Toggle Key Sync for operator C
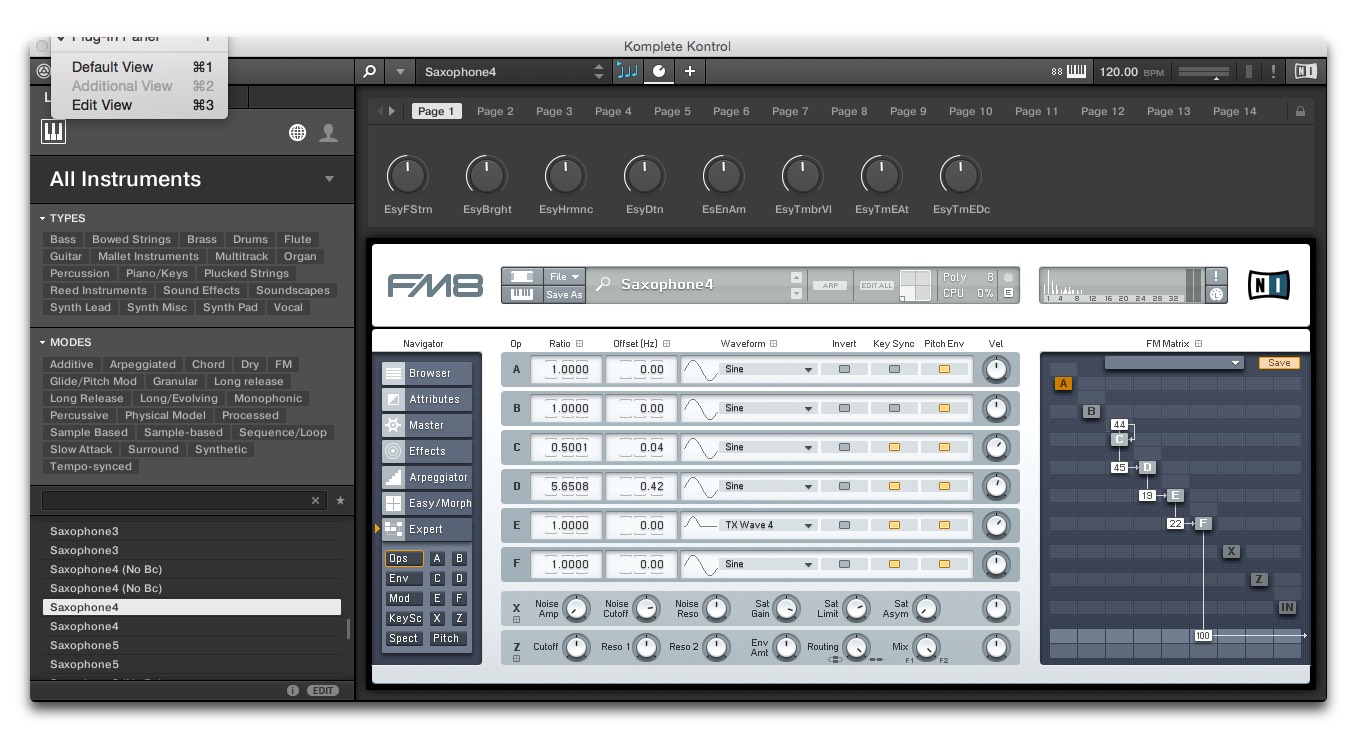 pyautogui.click(x=895, y=447)
